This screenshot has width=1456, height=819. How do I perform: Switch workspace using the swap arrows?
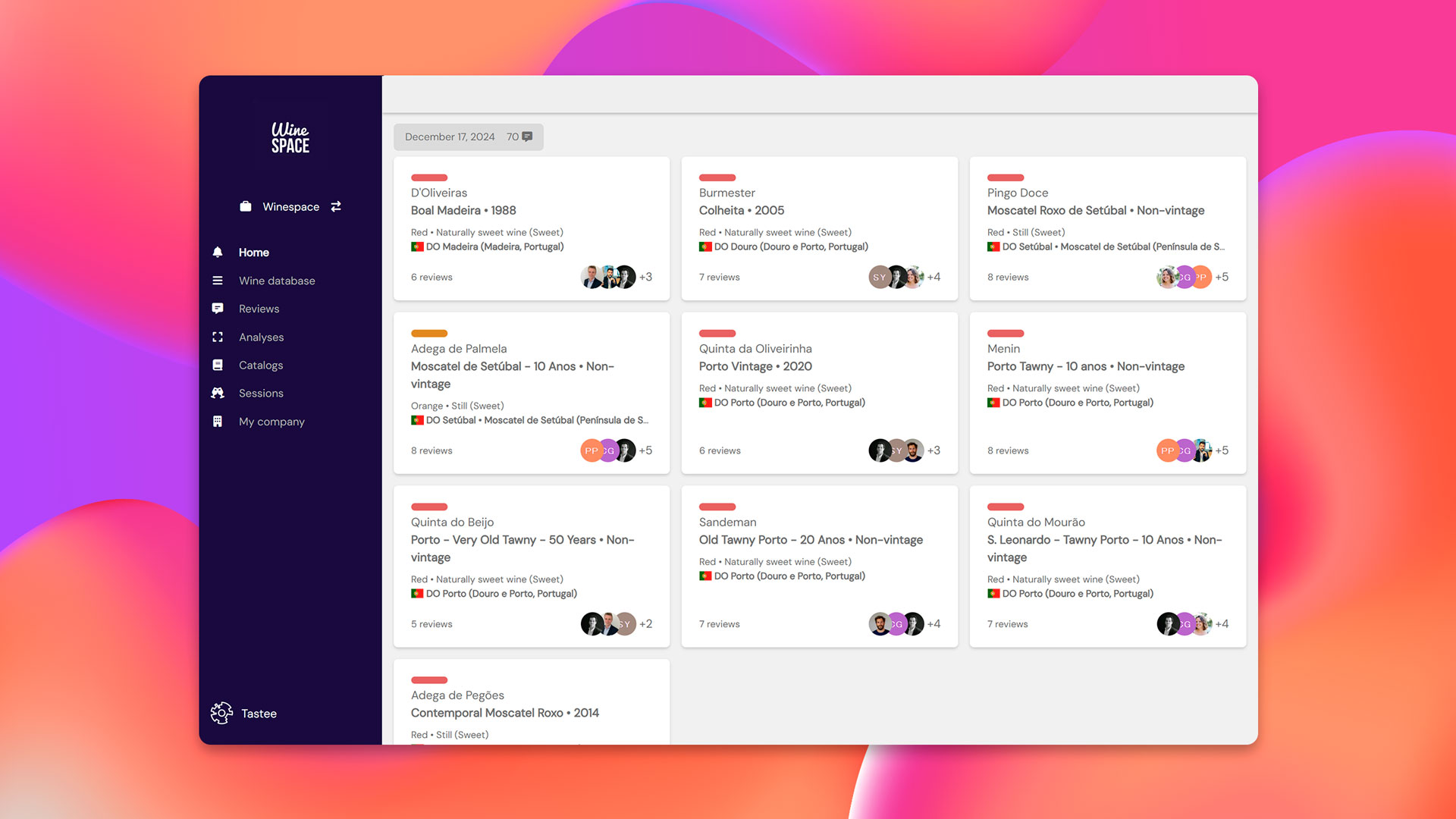click(336, 206)
